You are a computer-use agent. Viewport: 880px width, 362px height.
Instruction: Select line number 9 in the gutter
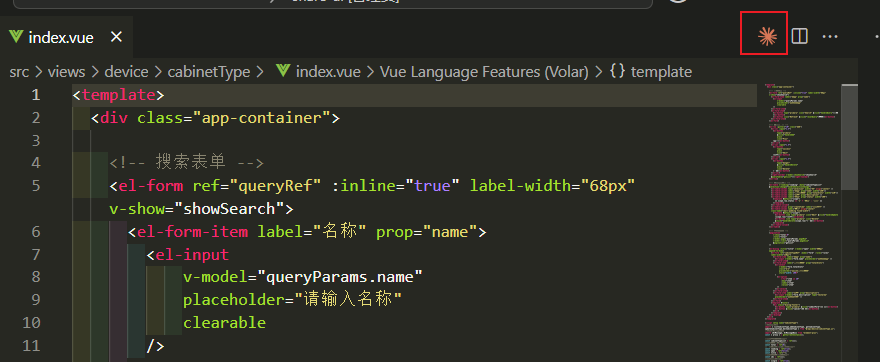click(x=36, y=300)
